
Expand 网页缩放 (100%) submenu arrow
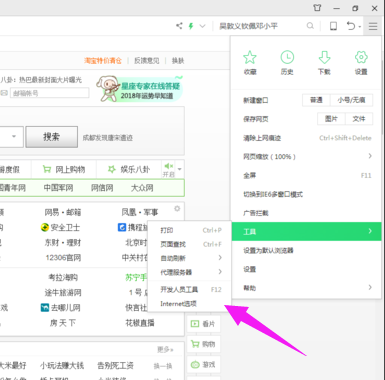370,156
